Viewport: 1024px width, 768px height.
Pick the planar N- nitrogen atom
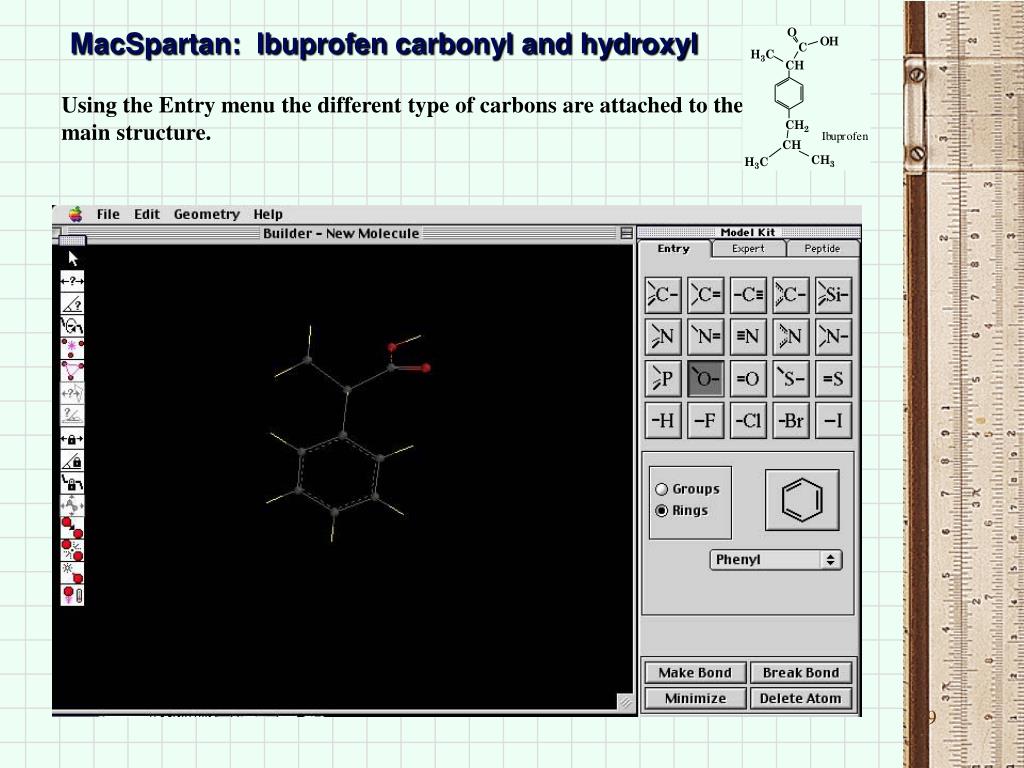tap(834, 337)
